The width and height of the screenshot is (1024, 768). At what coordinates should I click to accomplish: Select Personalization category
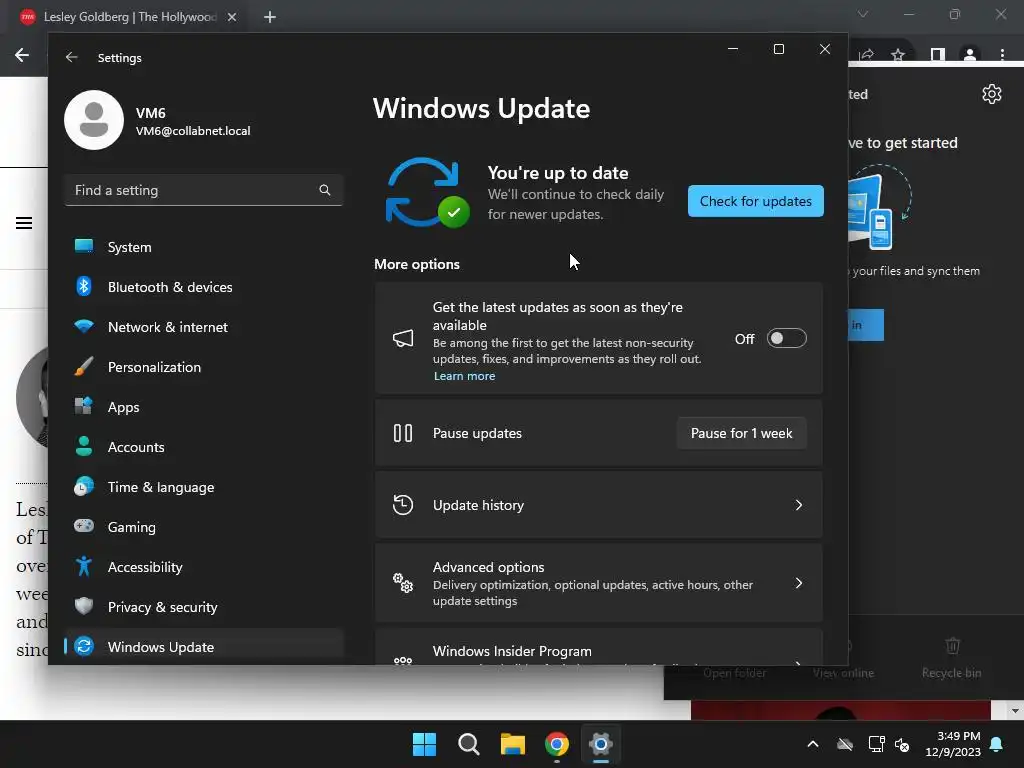(x=204, y=367)
